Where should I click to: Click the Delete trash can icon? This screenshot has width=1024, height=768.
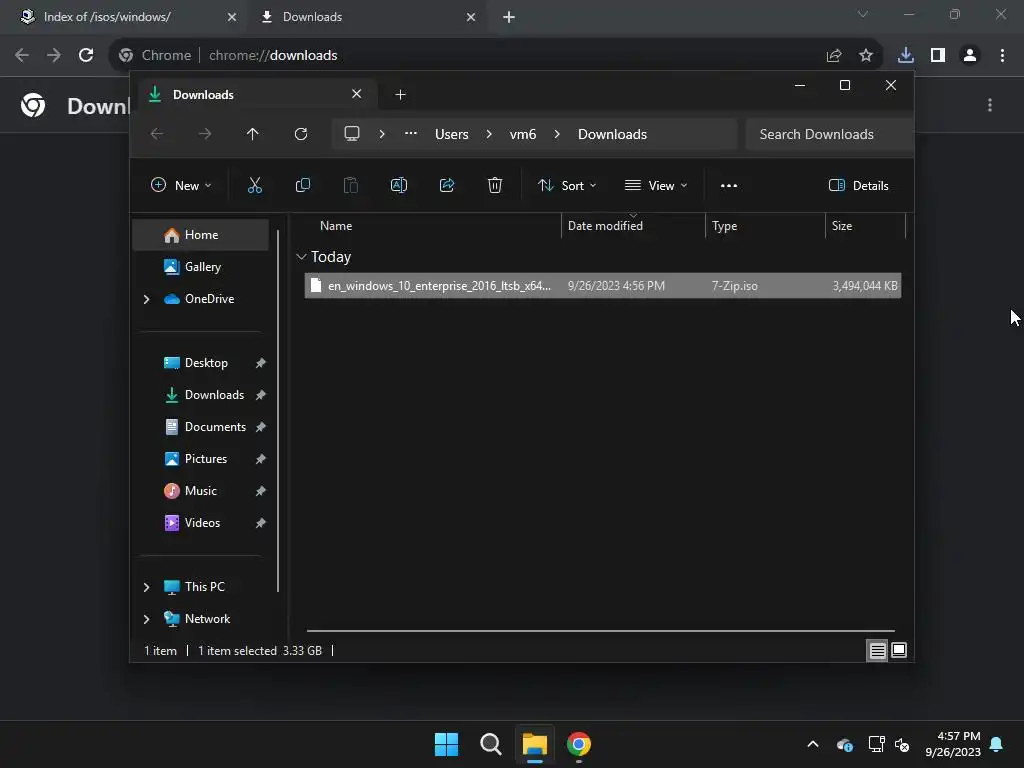[x=495, y=185]
